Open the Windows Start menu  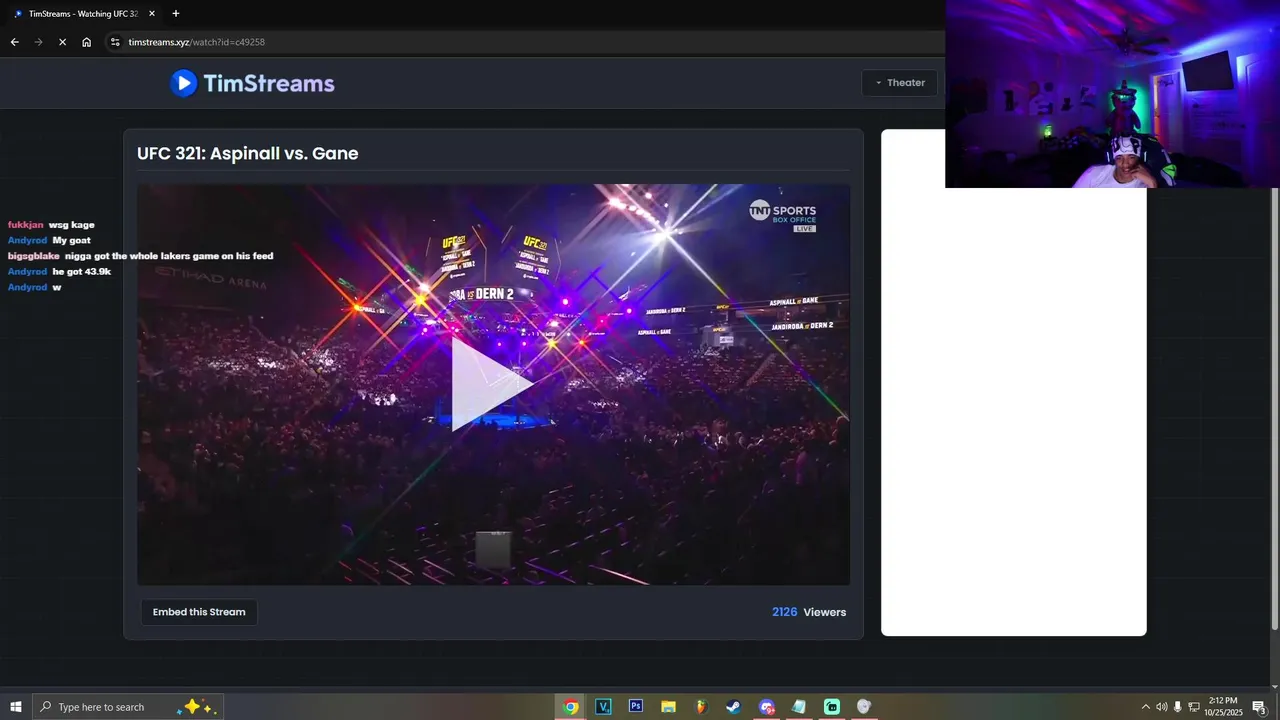pyautogui.click(x=16, y=707)
